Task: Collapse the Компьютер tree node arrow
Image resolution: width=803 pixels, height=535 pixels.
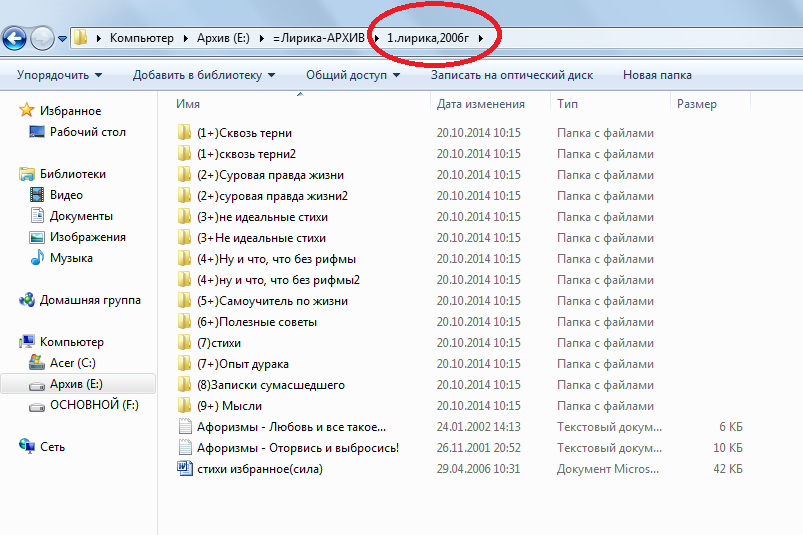Action: click(9, 342)
